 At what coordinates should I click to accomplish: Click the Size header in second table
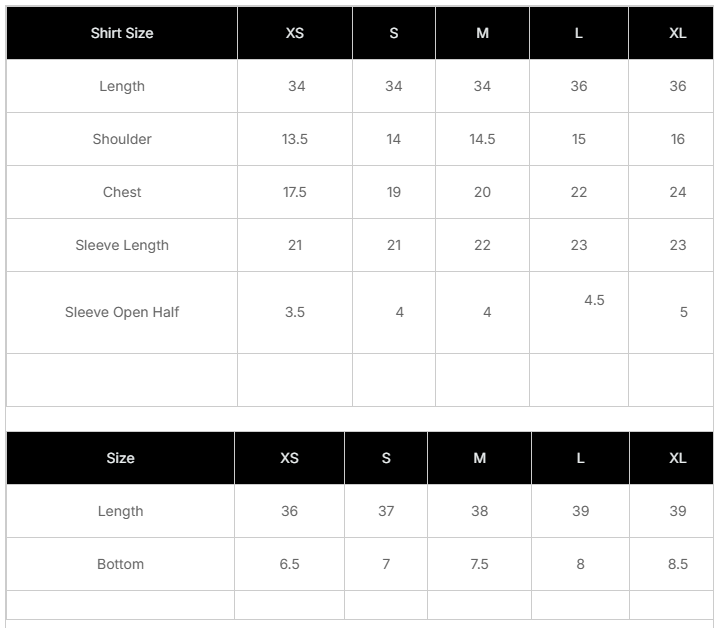(120, 458)
